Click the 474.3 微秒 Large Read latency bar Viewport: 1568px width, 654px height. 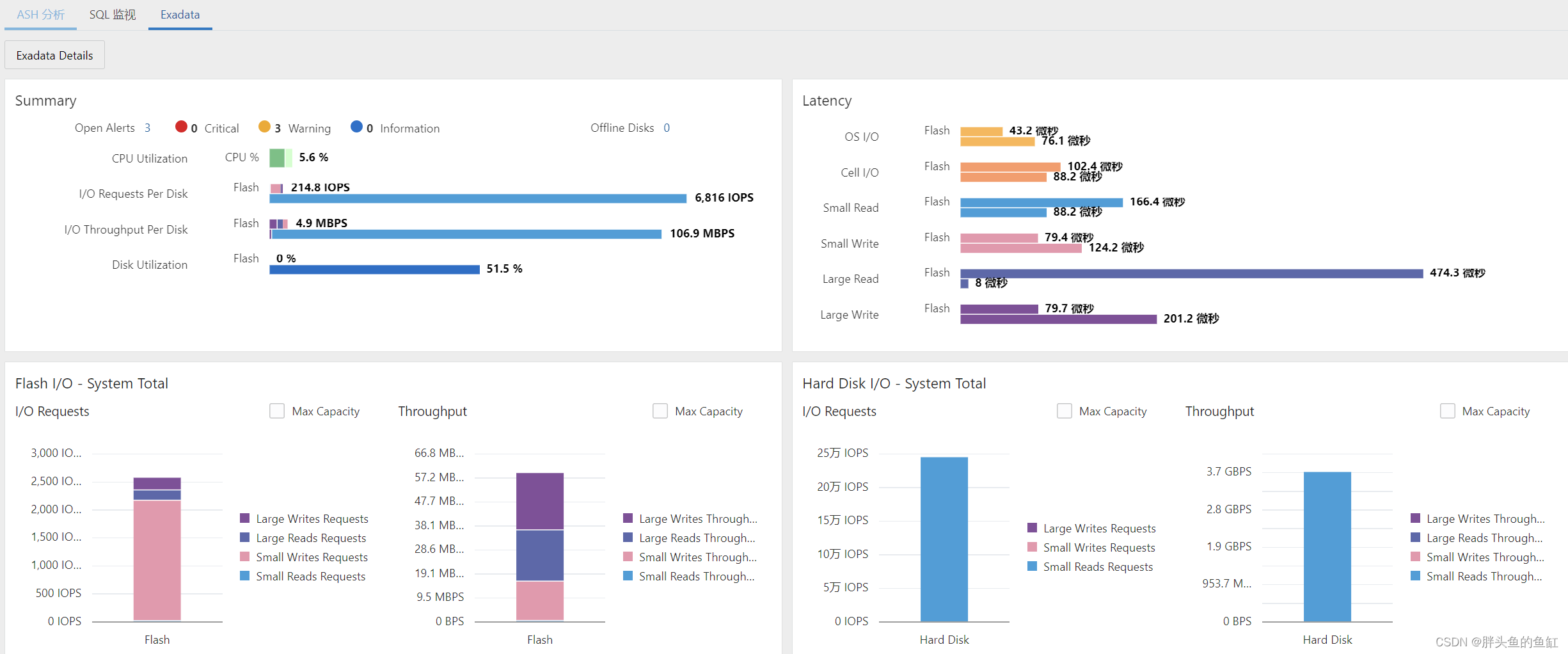tap(1191, 273)
